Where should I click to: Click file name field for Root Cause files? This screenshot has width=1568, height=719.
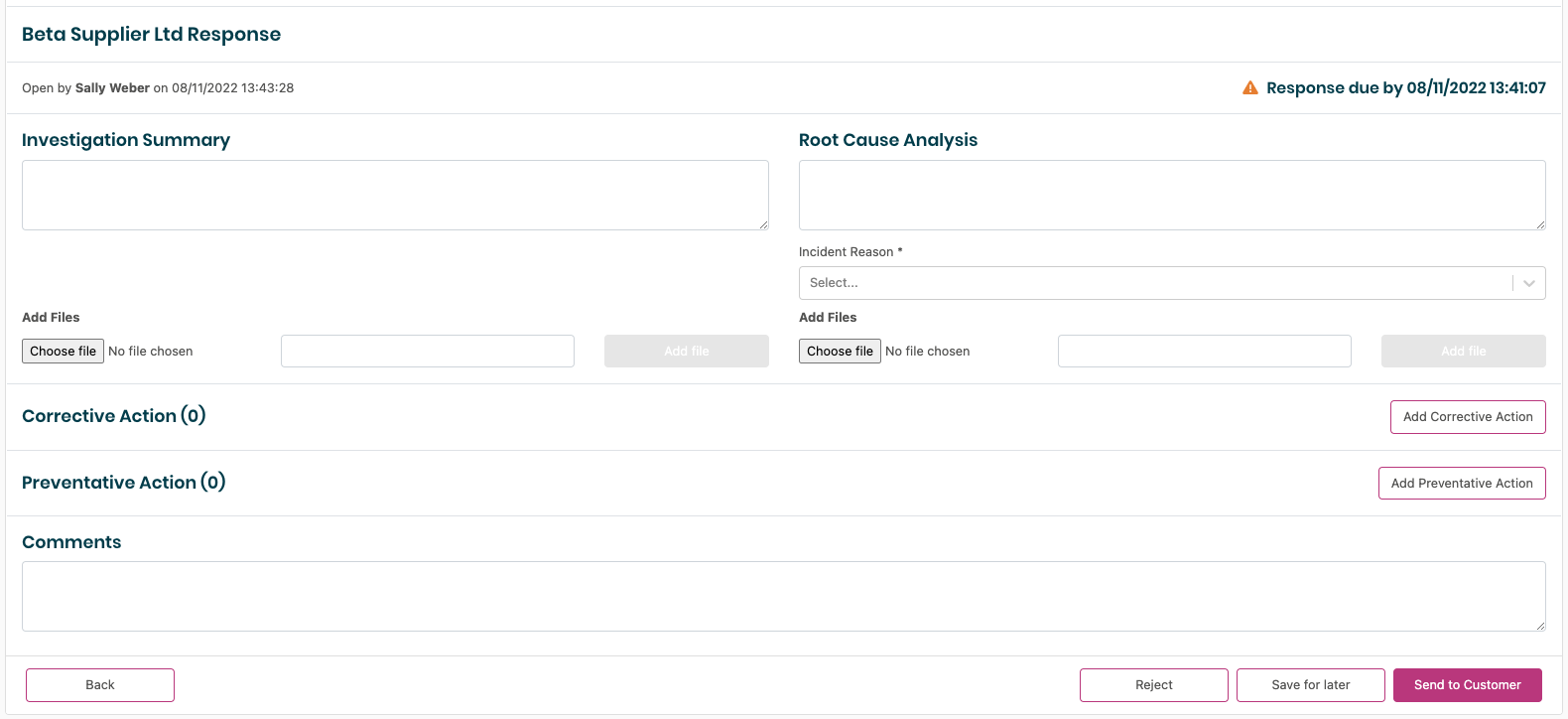click(1204, 352)
